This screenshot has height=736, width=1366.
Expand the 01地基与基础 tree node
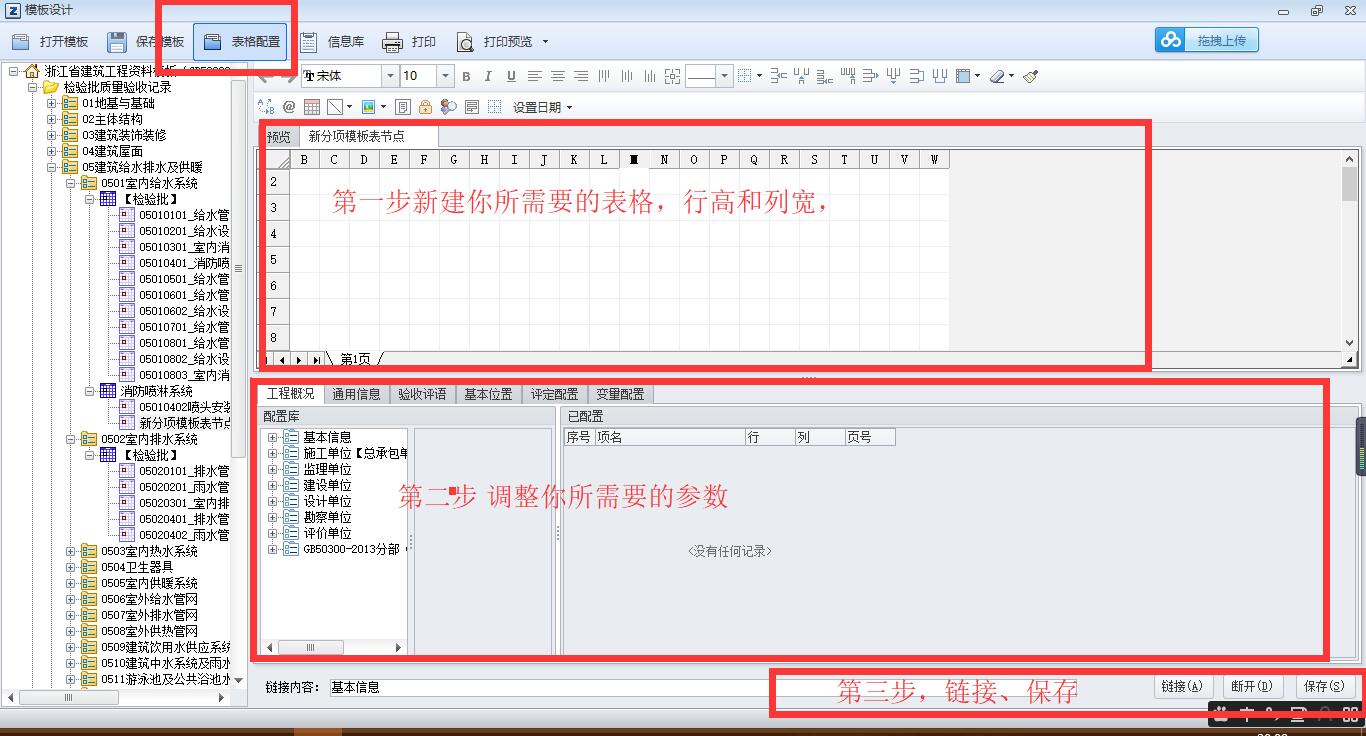(x=52, y=103)
